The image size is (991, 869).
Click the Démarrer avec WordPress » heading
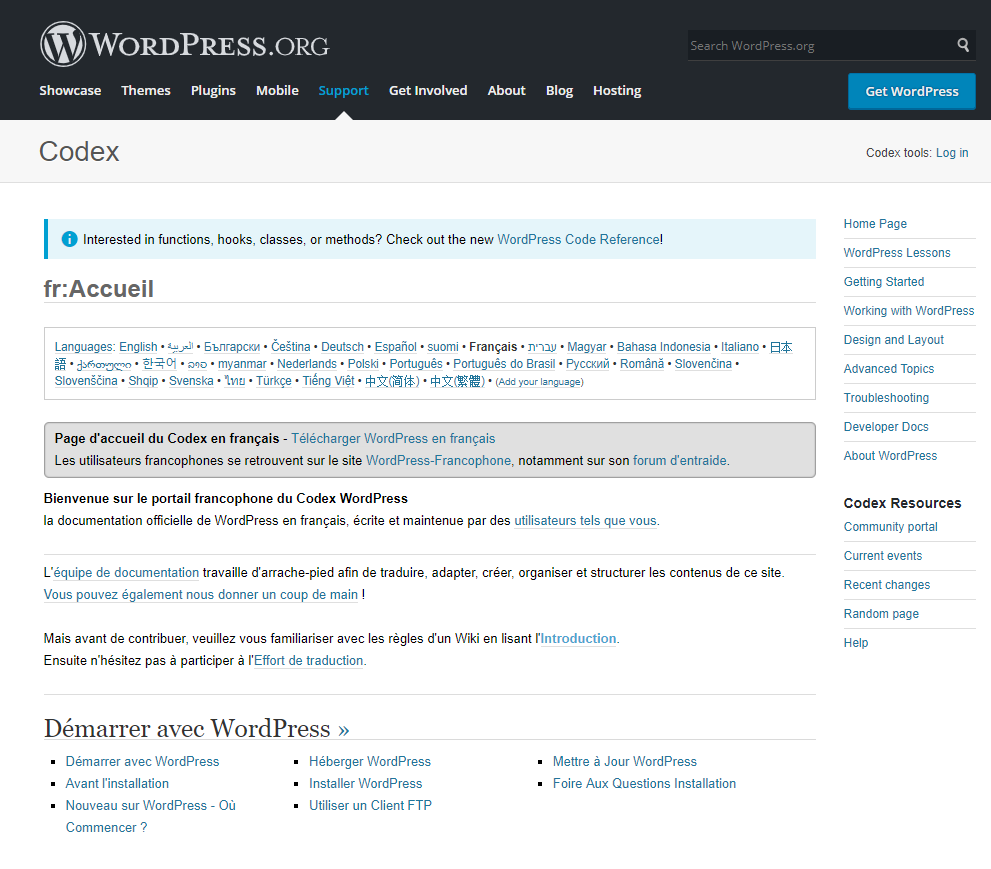pyautogui.click(x=197, y=729)
